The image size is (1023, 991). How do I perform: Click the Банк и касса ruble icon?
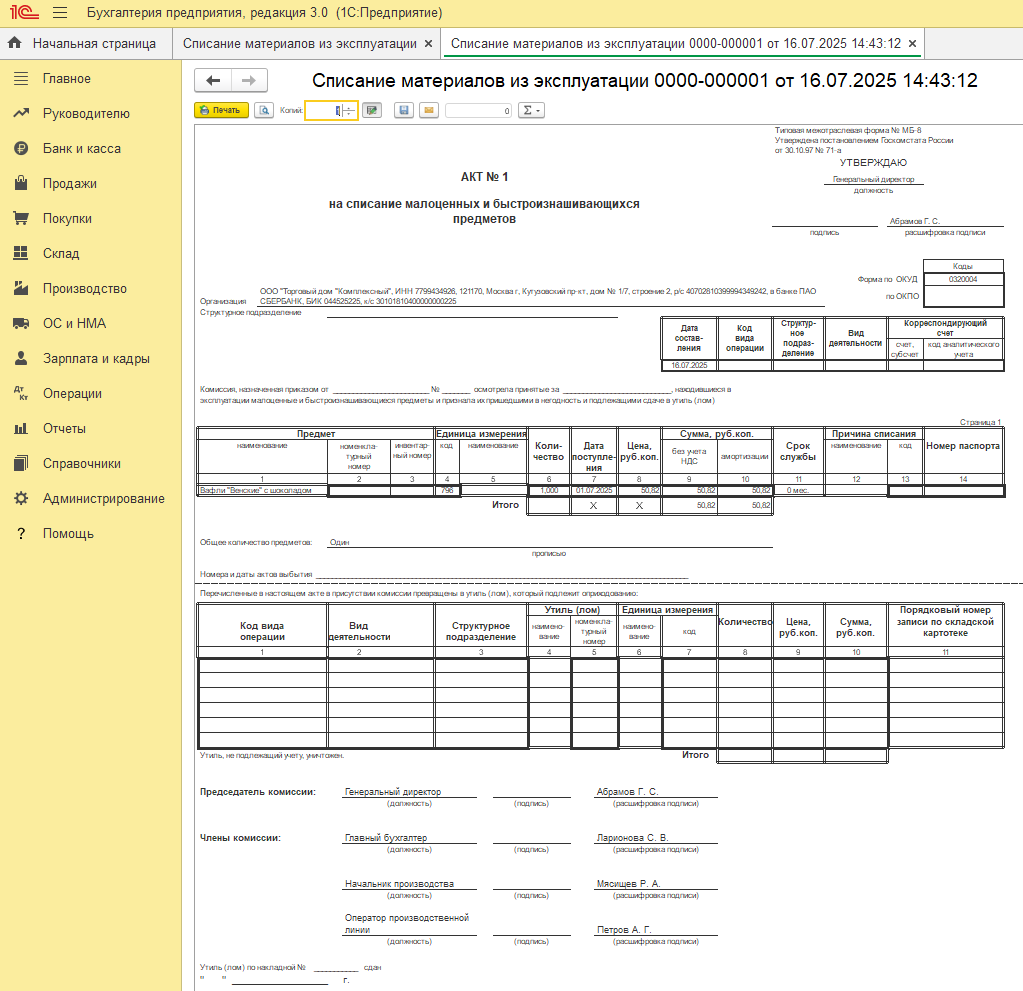21,149
